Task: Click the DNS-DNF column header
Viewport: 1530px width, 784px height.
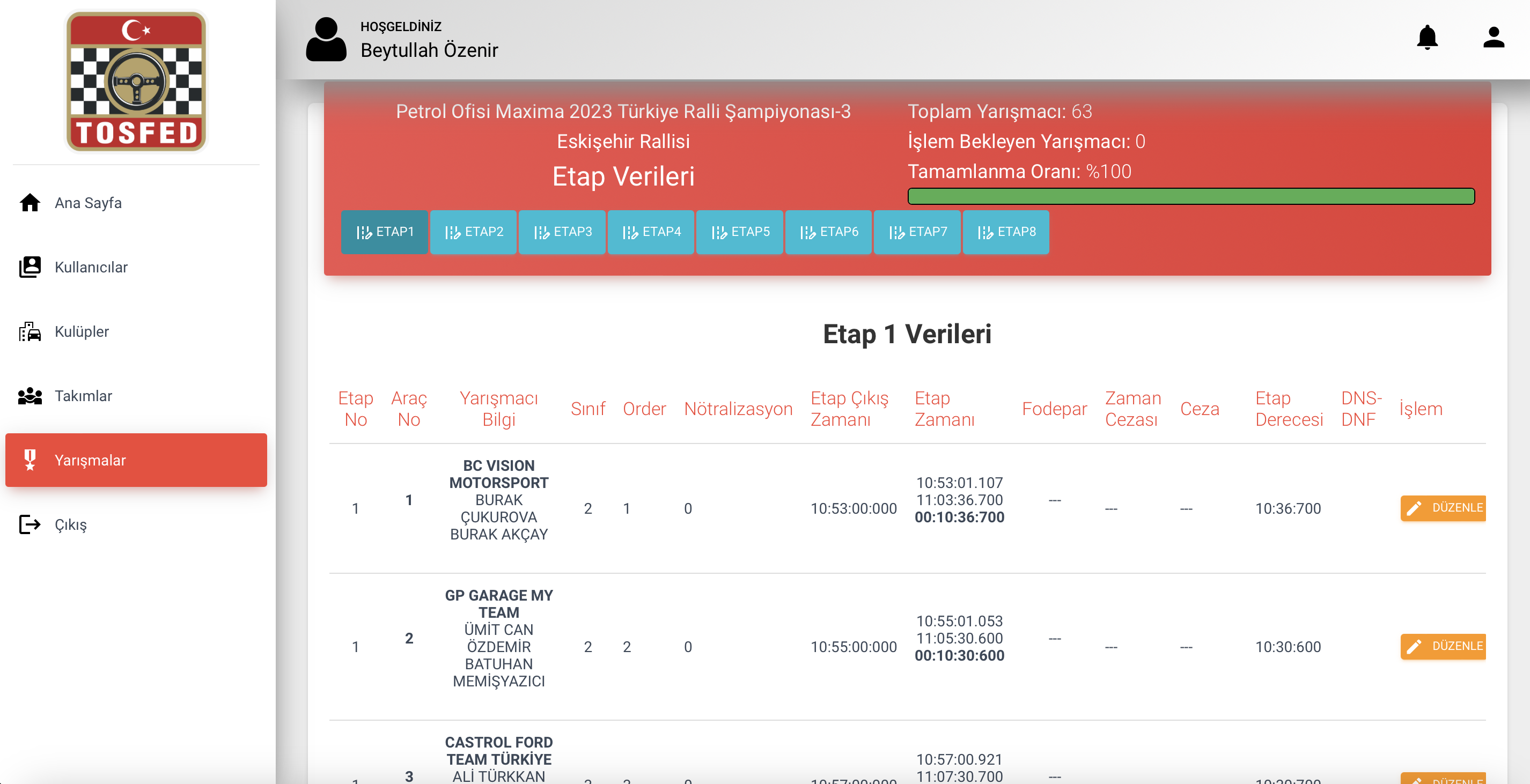Action: (x=1362, y=409)
